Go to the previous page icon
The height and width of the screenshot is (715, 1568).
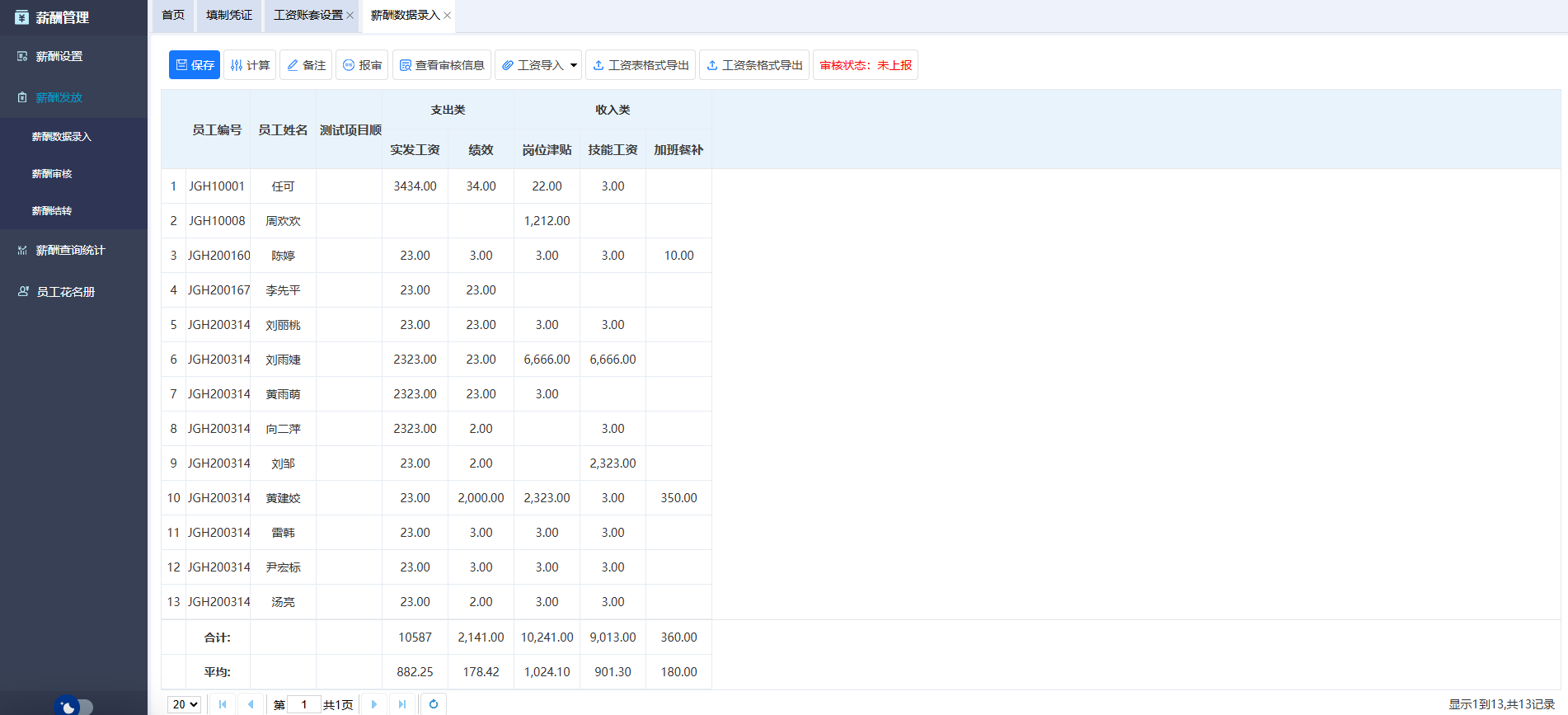[251, 704]
